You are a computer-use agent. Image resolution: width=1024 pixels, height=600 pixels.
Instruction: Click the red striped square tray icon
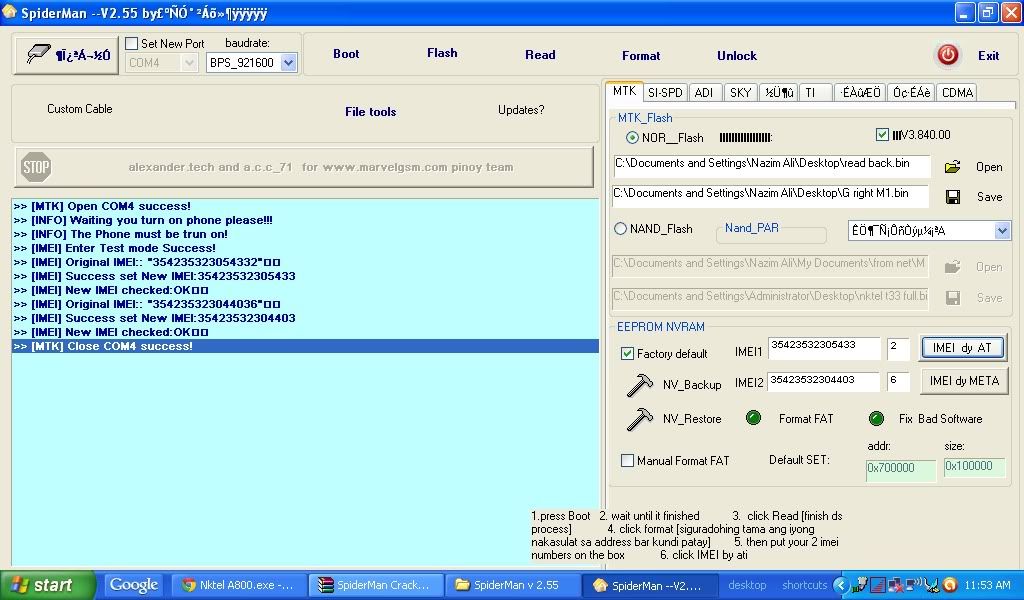click(x=877, y=585)
